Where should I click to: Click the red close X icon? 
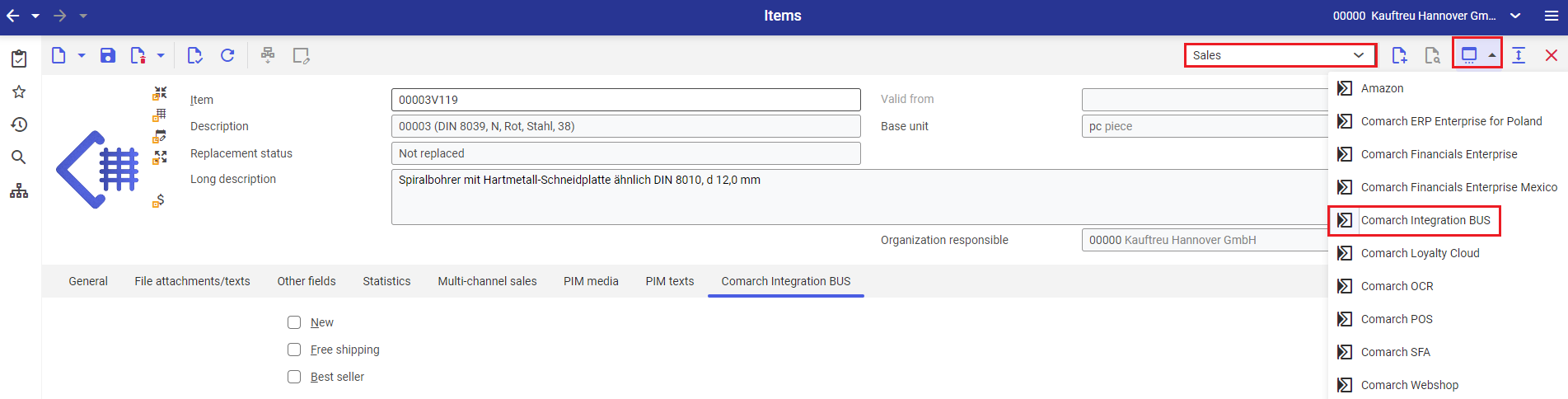1552,55
